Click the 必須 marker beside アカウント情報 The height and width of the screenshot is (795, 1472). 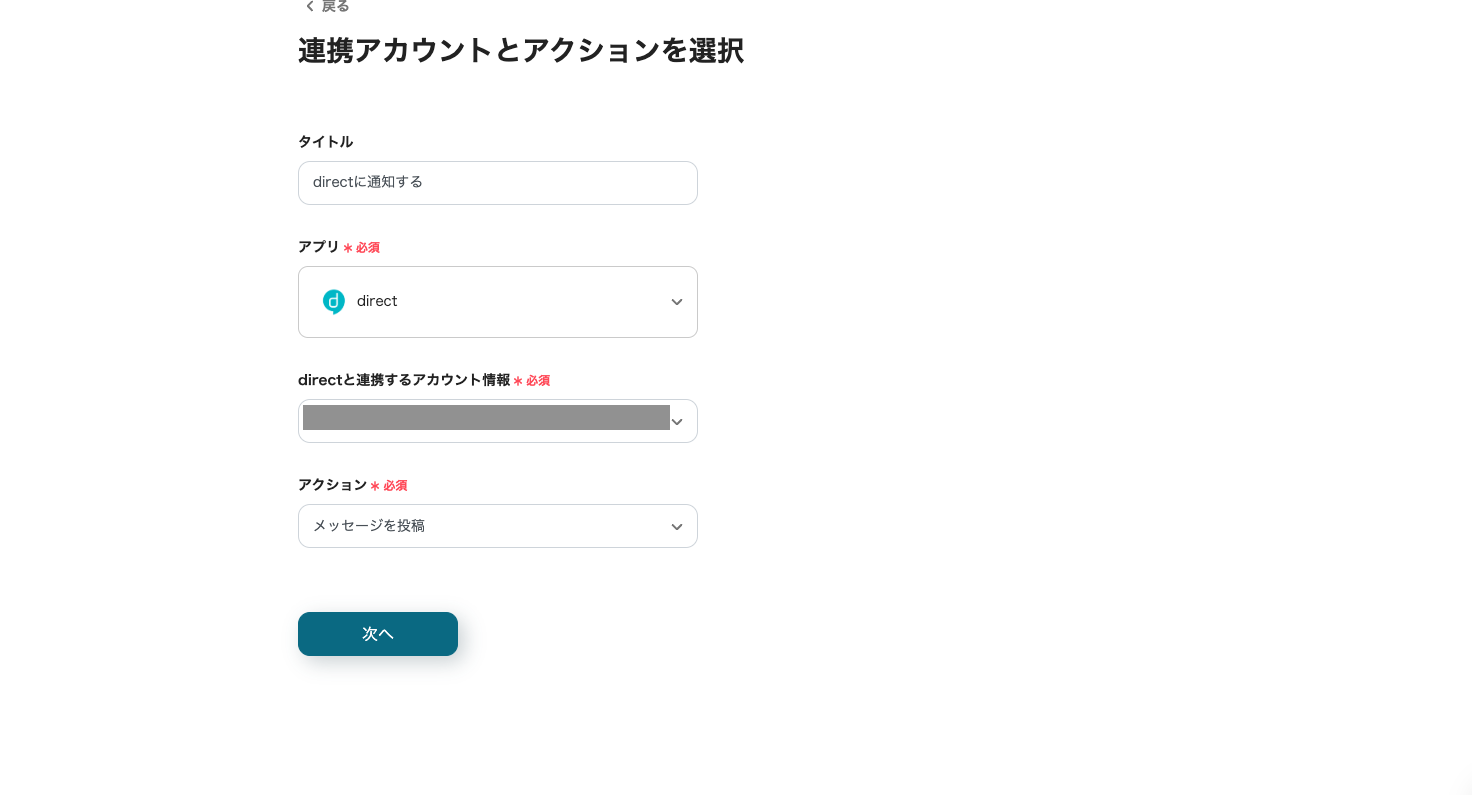click(538, 381)
